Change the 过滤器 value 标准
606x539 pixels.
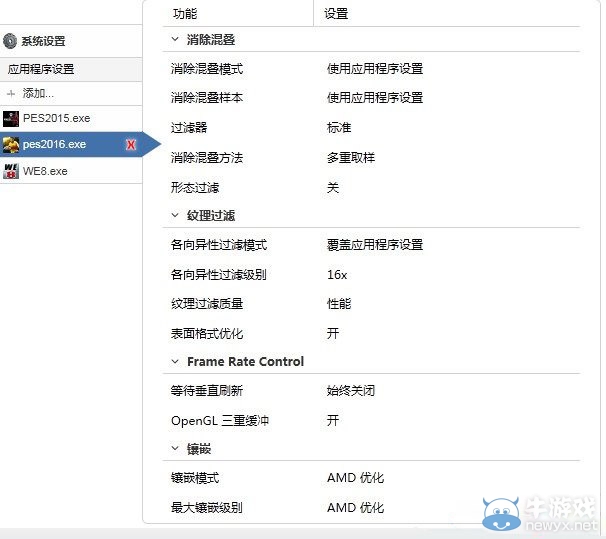339,128
